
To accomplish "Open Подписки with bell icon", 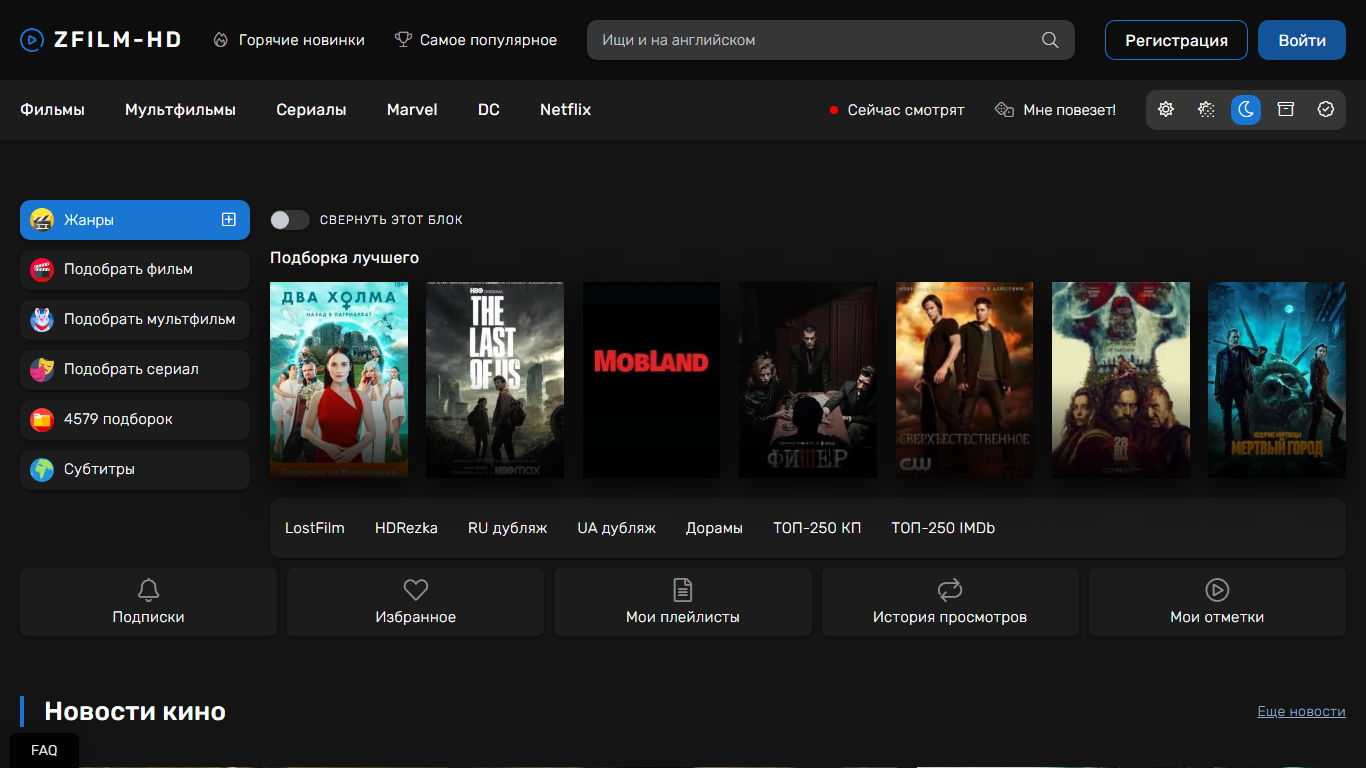I will coord(148,602).
